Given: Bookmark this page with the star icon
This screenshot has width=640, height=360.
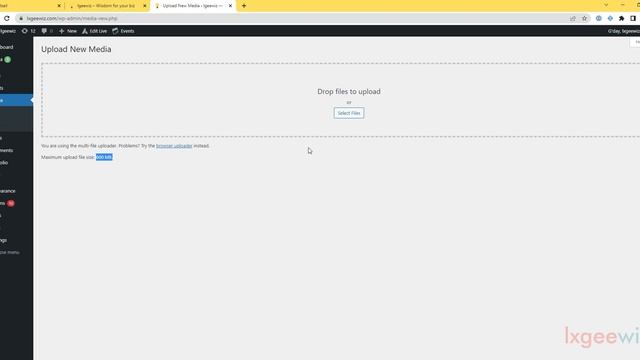Looking at the screenshot, I should tap(584, 18).
